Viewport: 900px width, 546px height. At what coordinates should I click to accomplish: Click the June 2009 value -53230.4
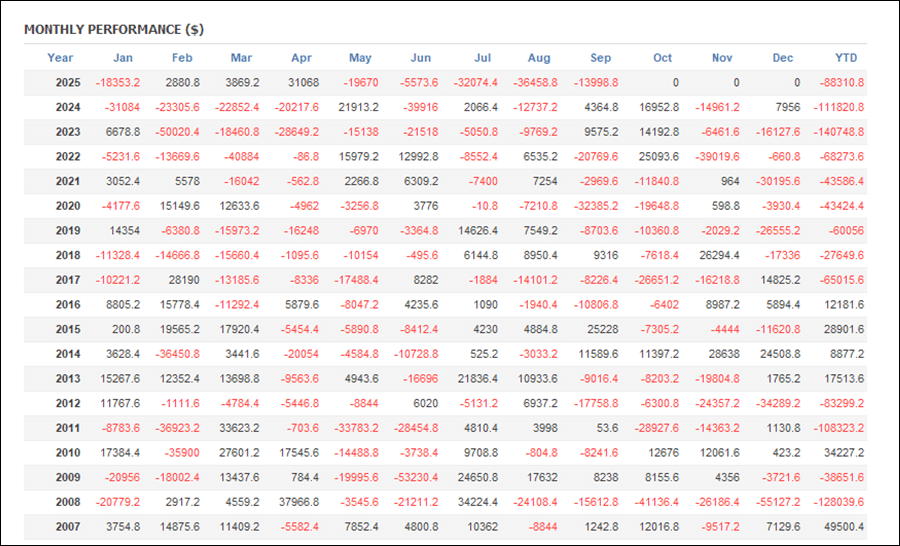point(414,478)
